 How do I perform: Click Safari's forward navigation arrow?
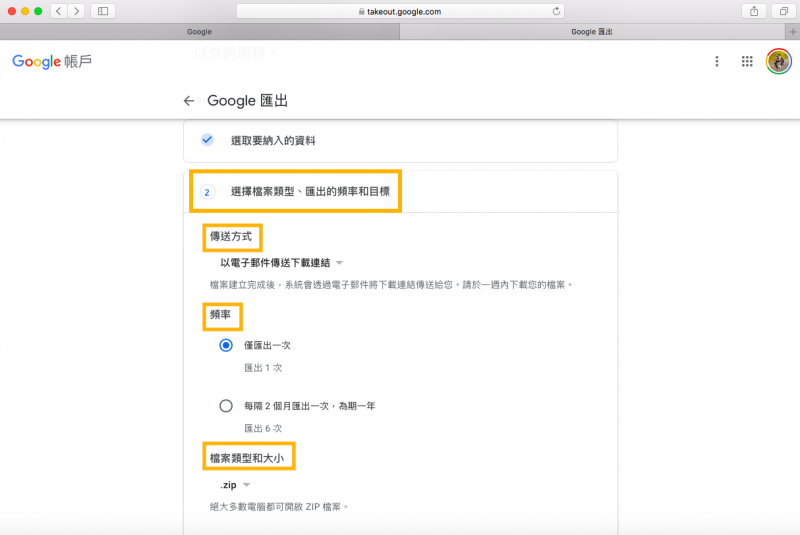tap(77, 11)
